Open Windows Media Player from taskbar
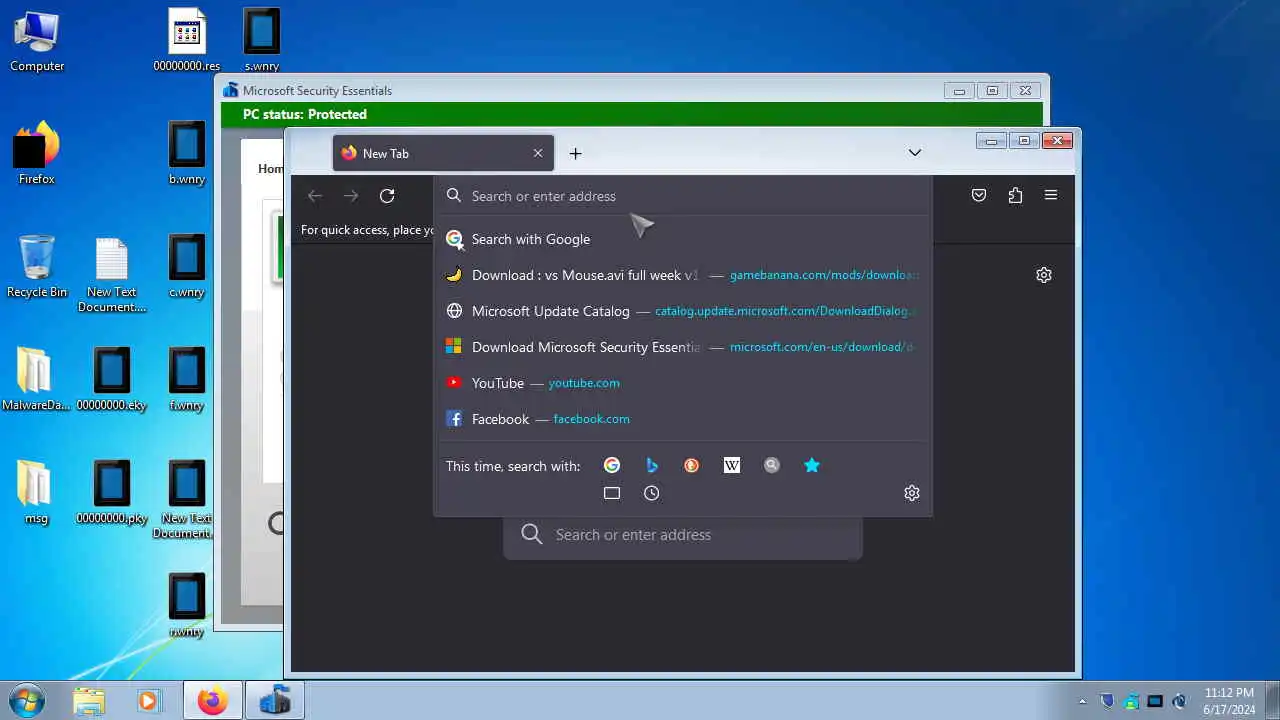1280x720 pixels. coord(148,701)
